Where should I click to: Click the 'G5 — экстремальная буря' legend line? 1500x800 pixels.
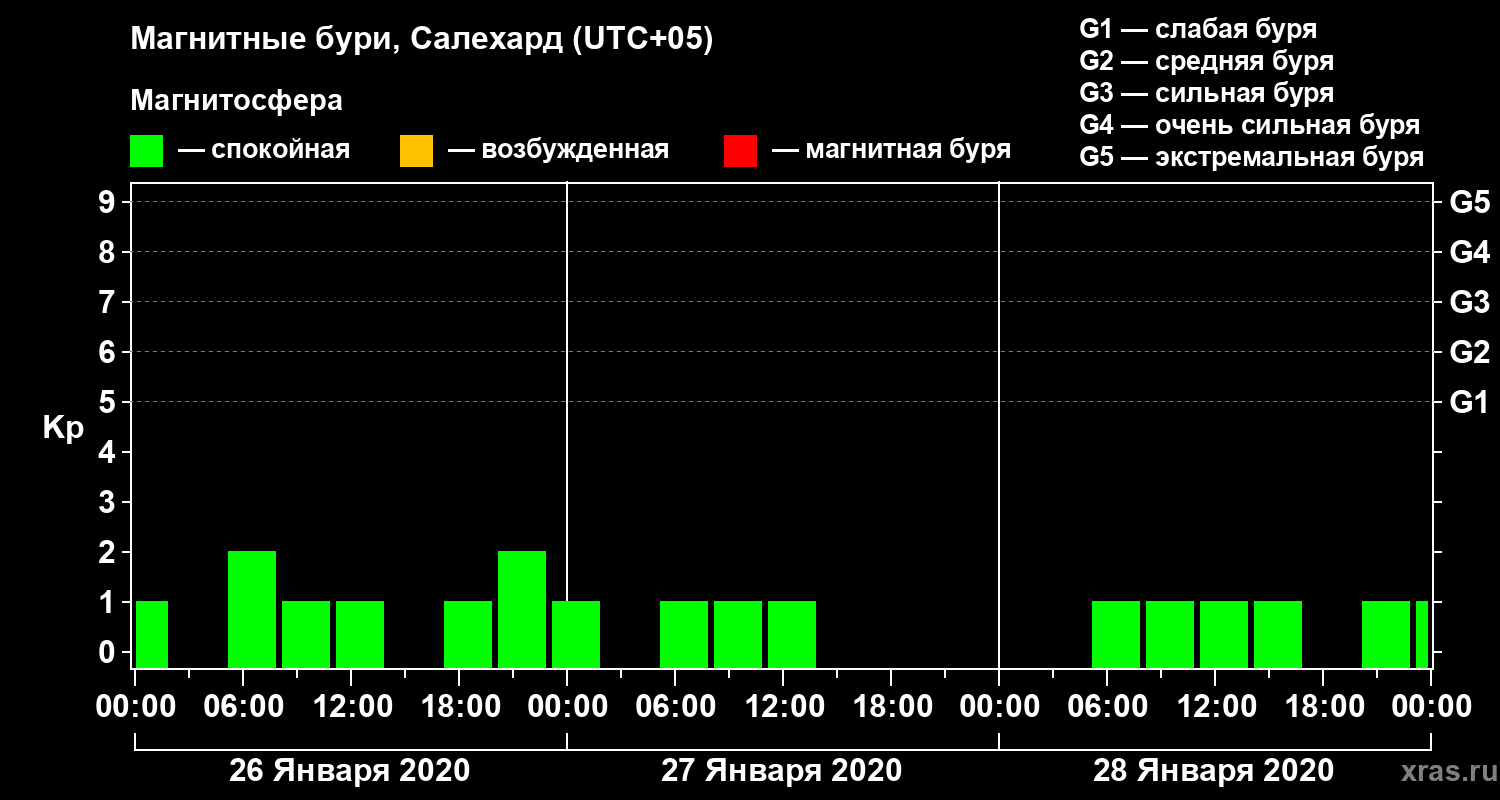pos(1252,157)
